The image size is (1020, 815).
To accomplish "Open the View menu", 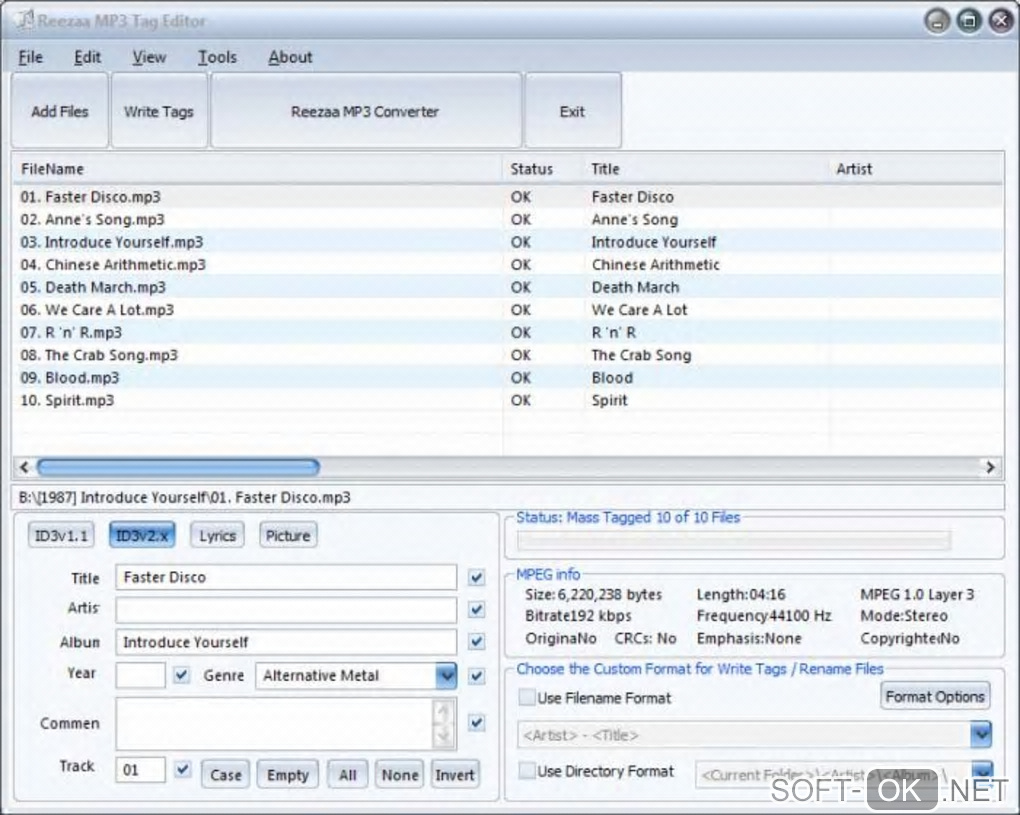I will tap(149, 57).
